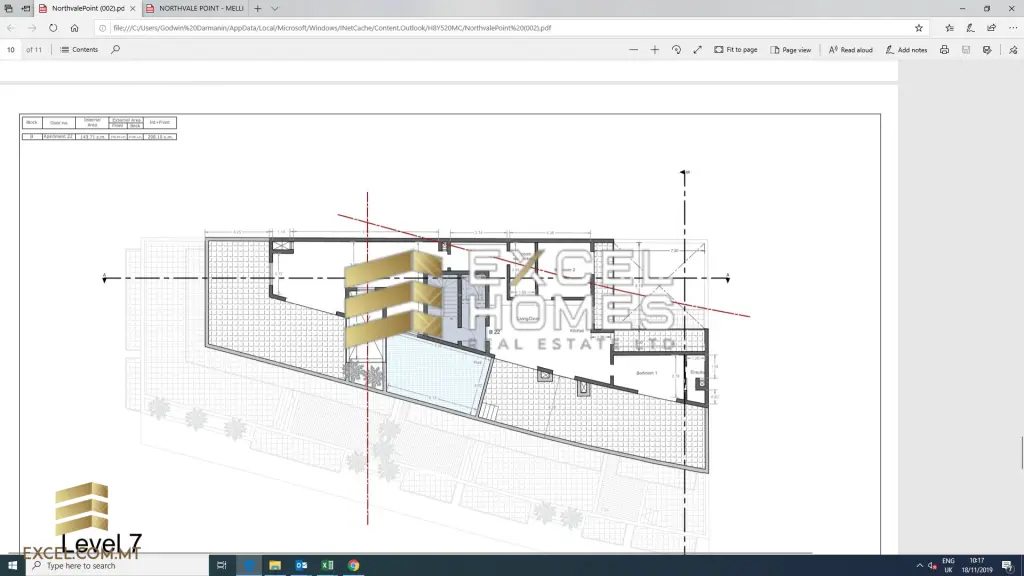Viewport: 1024px width, 576px height.
Task: Click the zoom in plus icon
Action: (655, 49)
